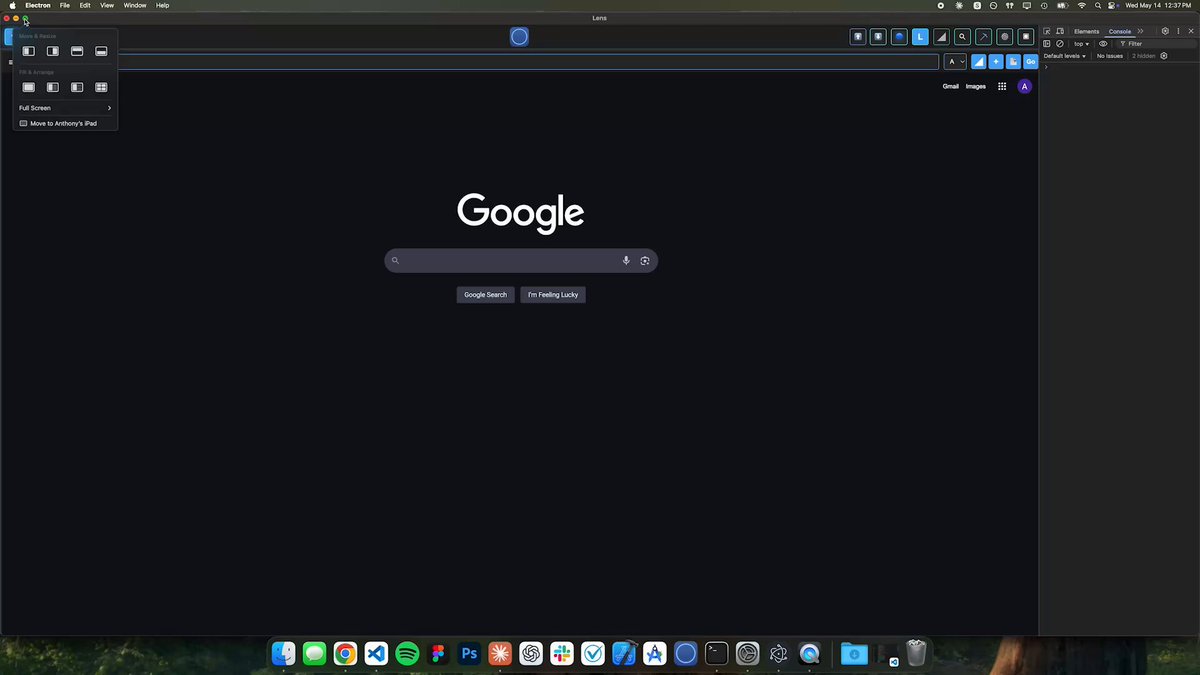This screenshot has width=1200, height=675.
Task: Clear the console
Action: [x=1060, y=44]
